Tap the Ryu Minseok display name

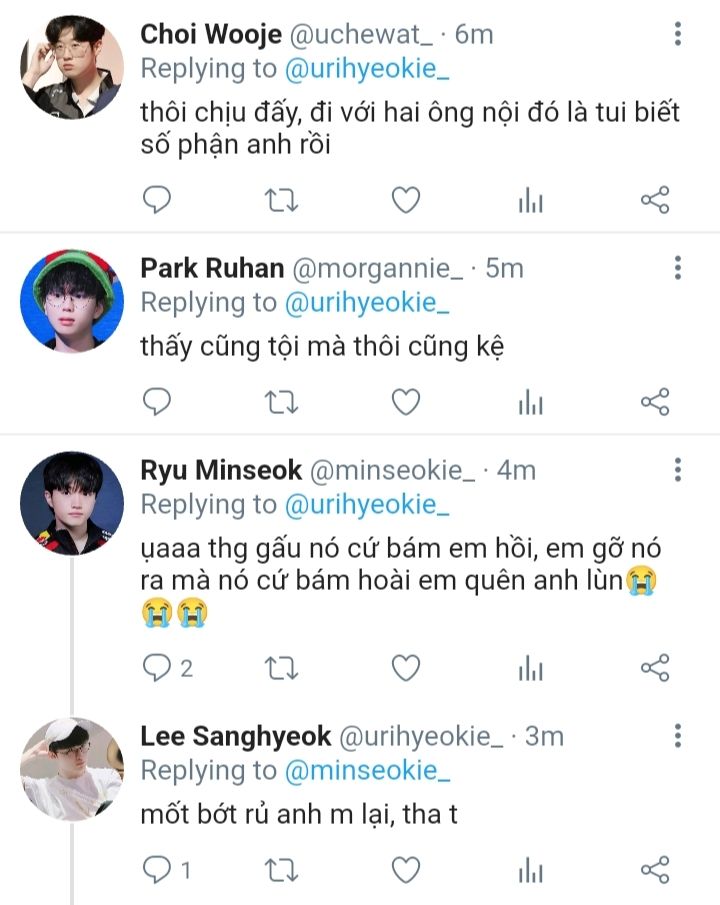click(x=207, y=469)
